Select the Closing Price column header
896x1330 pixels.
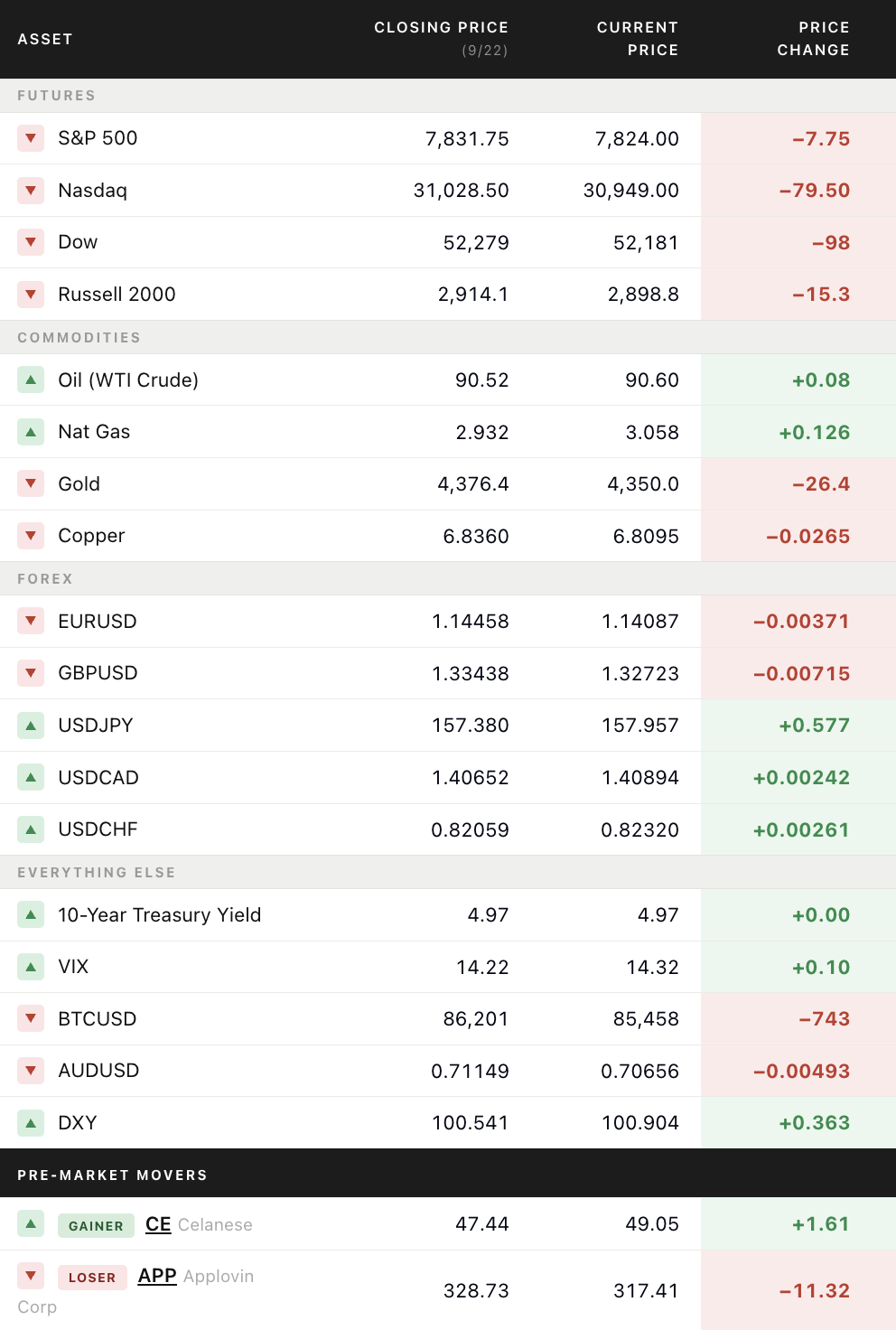tap(442, 39)
